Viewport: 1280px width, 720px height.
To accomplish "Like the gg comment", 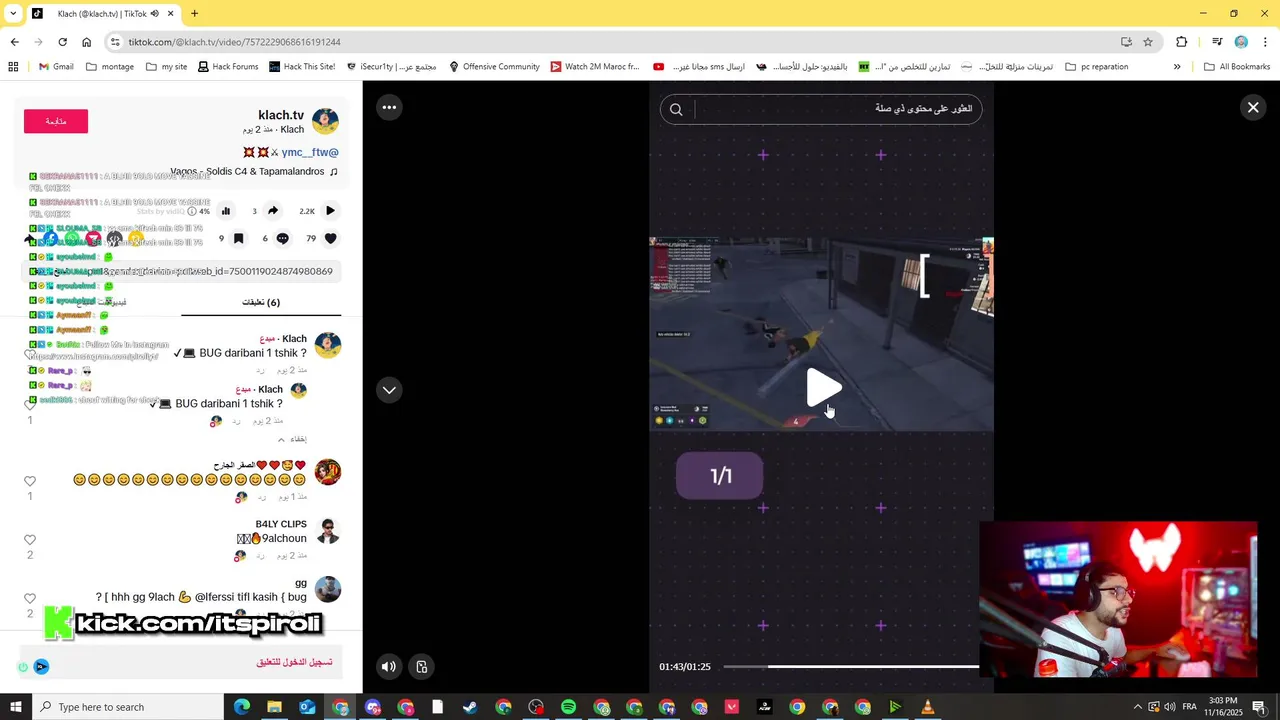I will [30, 598].
